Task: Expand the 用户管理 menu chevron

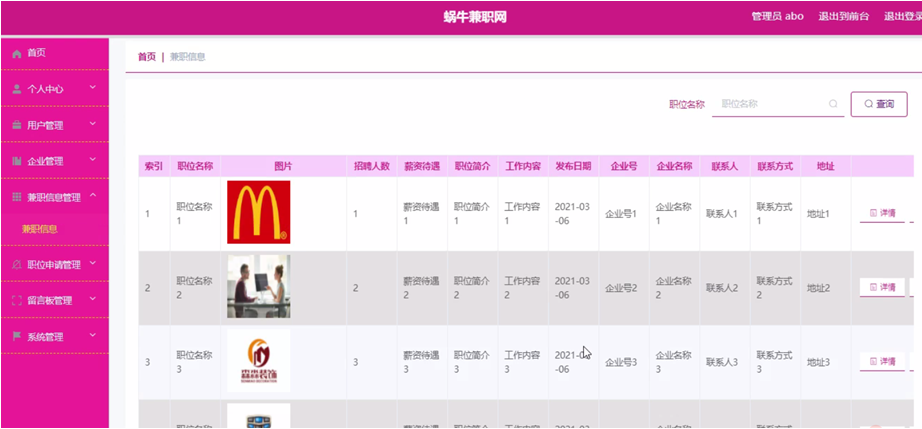Action: tap(92, 124)
